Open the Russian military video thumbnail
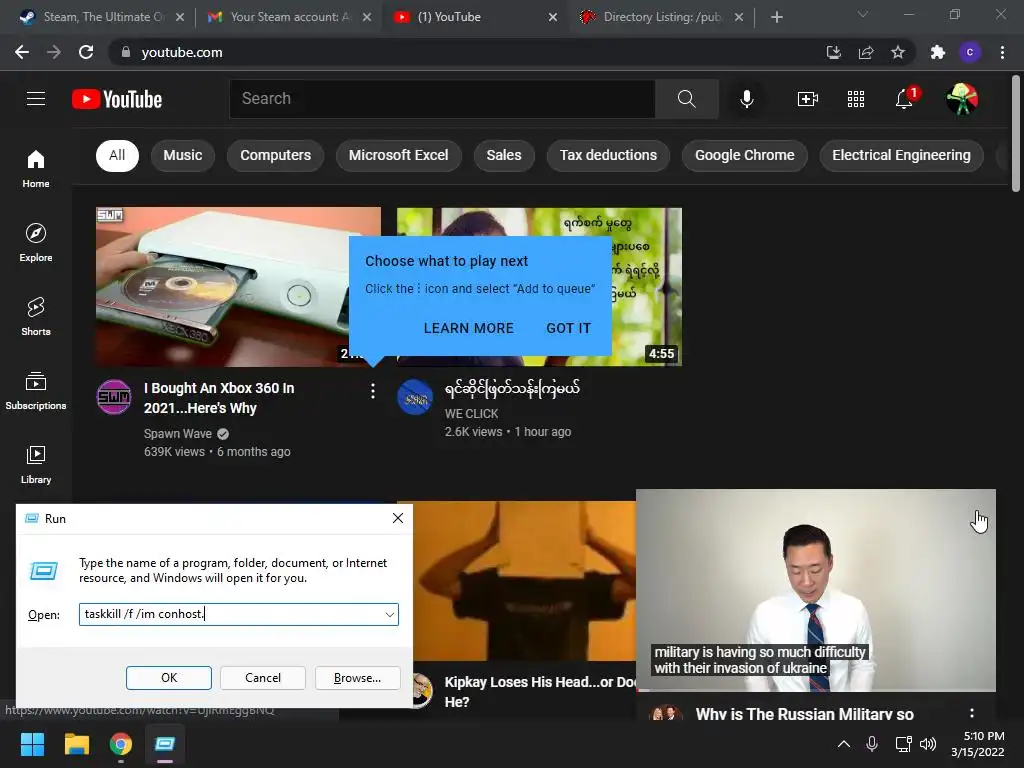This screenshot has height=768, width=1024. [x=816, y=590]
